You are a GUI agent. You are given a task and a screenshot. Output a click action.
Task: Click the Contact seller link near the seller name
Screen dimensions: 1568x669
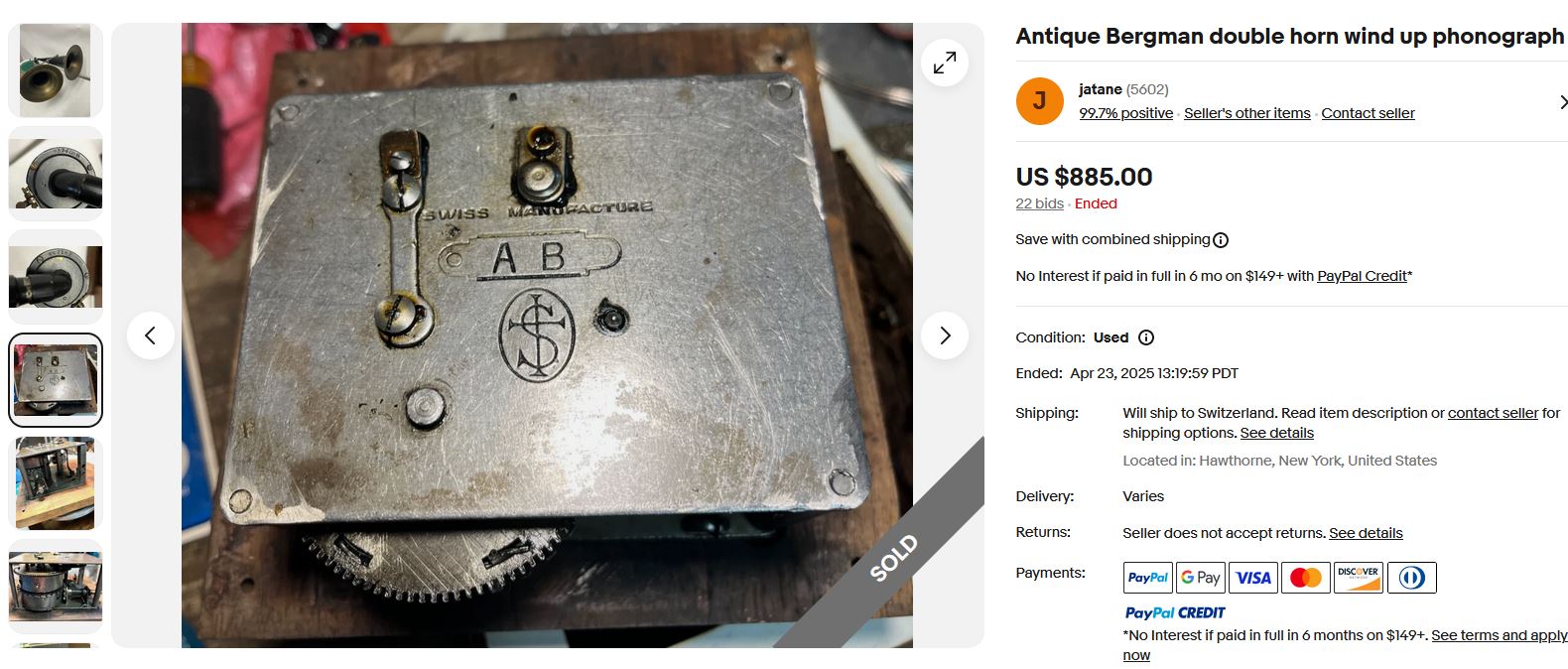[1368, 113]
